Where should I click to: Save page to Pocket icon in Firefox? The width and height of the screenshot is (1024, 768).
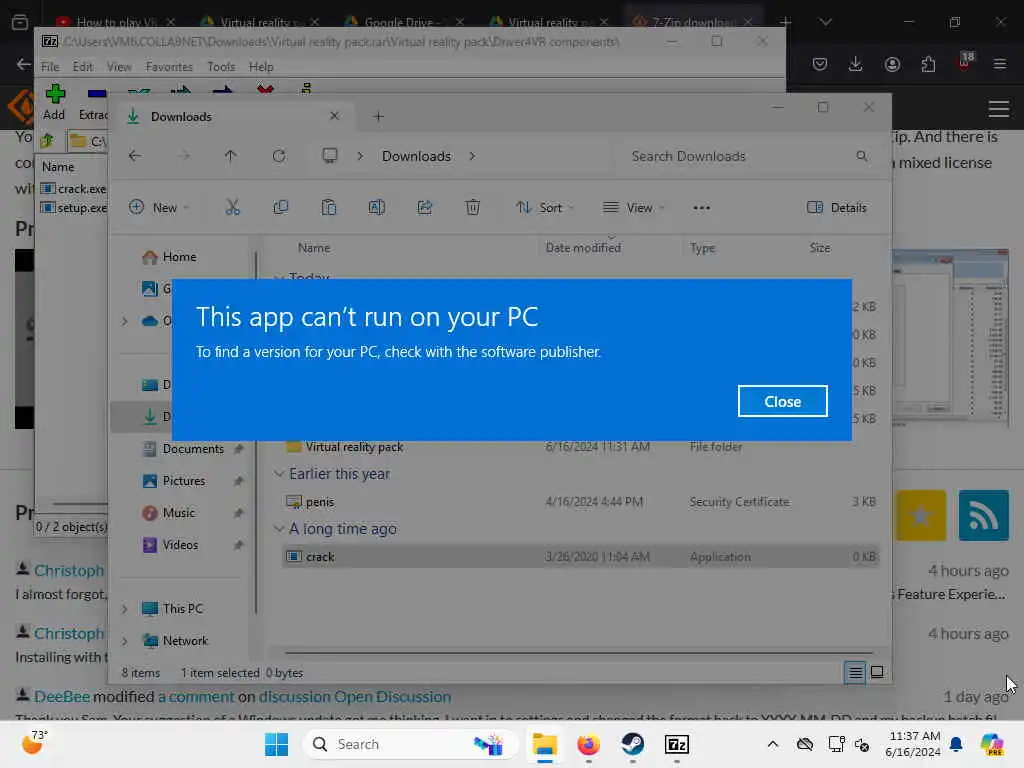[820, 64]
